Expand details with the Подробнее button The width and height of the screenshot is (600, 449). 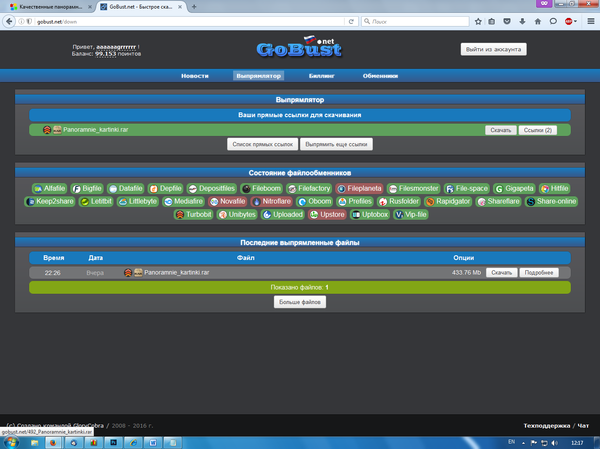(538, 272)
